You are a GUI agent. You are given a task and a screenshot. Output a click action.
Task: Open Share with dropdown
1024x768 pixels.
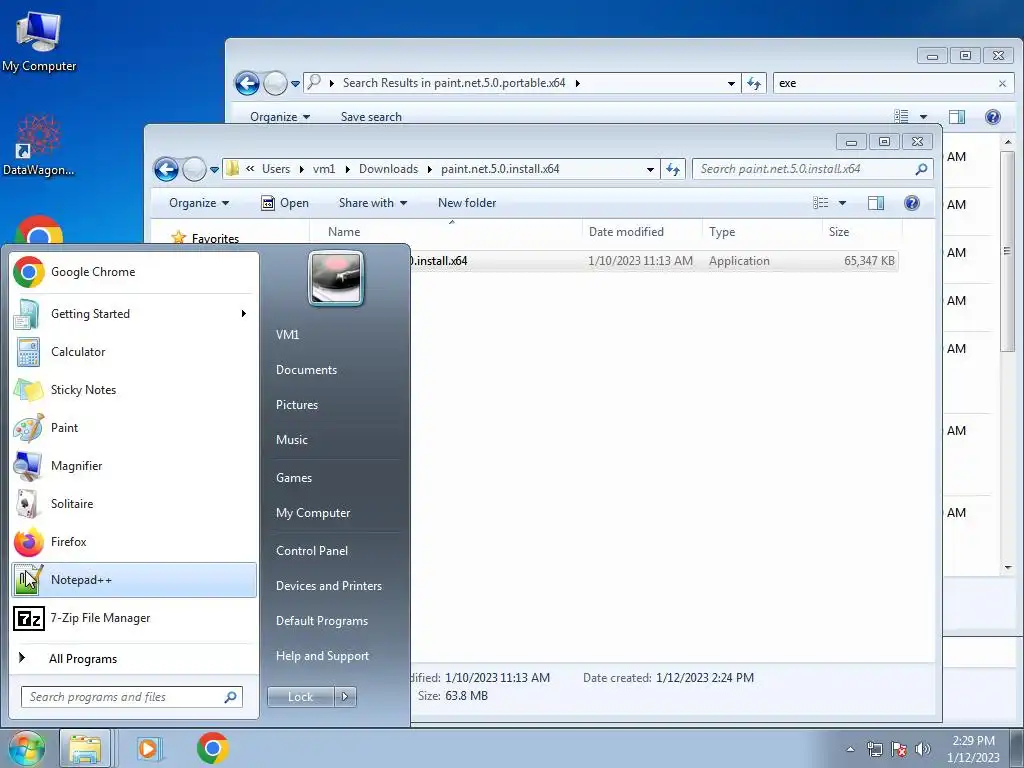(x=373, y=203)
